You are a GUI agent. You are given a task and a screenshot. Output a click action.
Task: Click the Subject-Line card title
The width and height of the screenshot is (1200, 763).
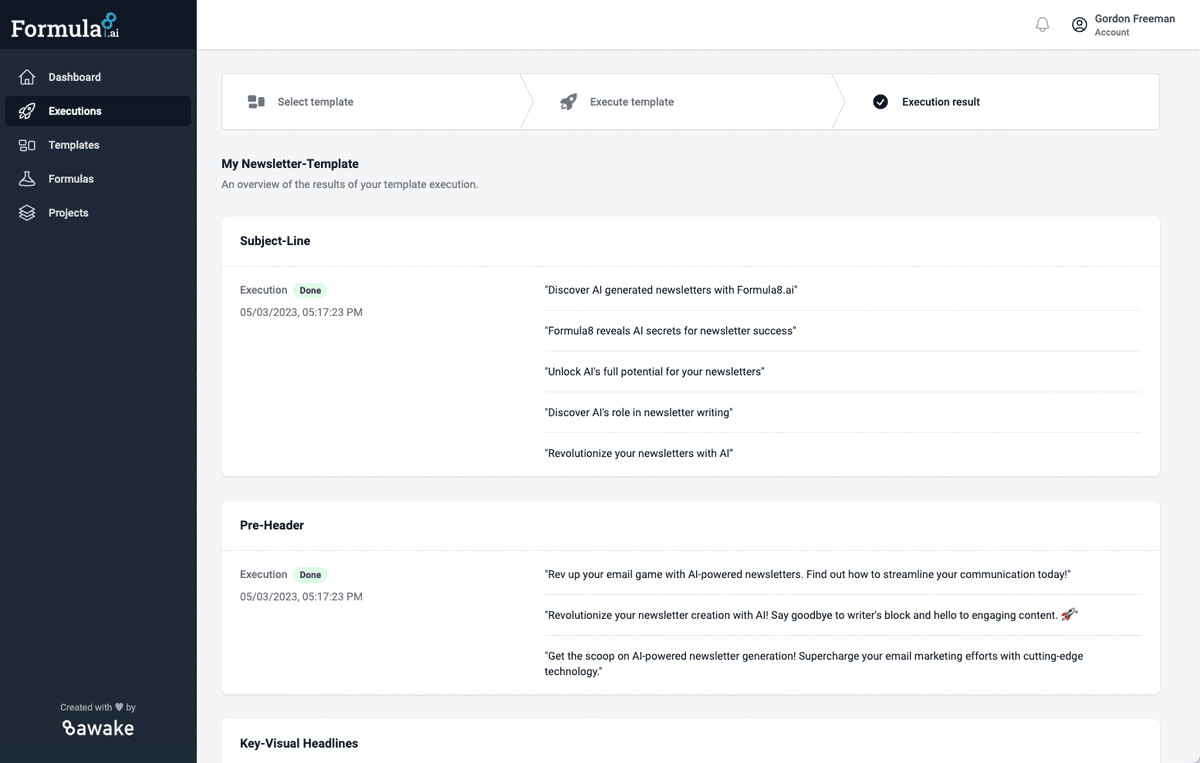[x=275, y=241]
